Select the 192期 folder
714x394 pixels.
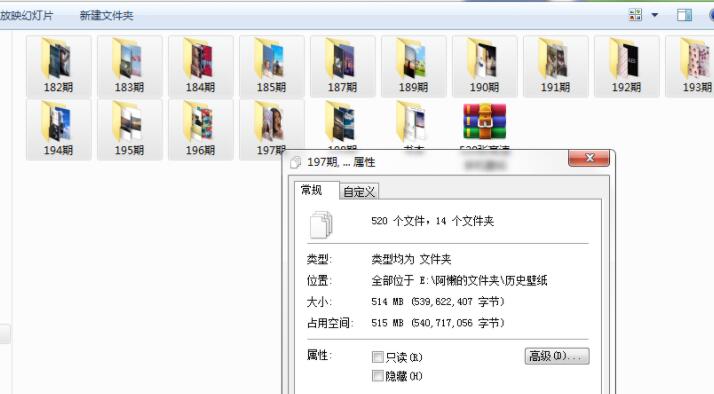coord(627,66)
